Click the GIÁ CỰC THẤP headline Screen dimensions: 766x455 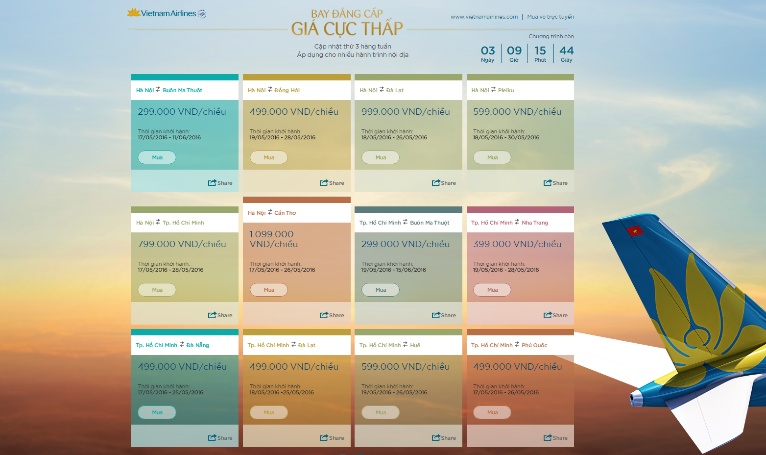coord(347,29)
